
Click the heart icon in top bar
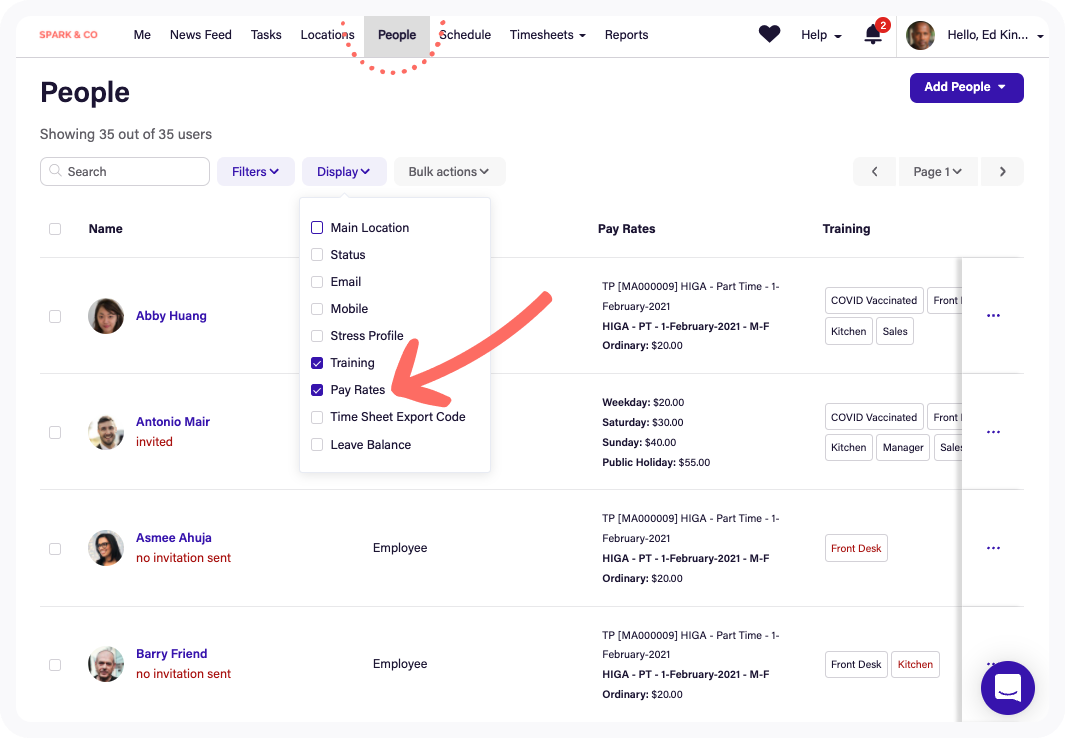769,35
